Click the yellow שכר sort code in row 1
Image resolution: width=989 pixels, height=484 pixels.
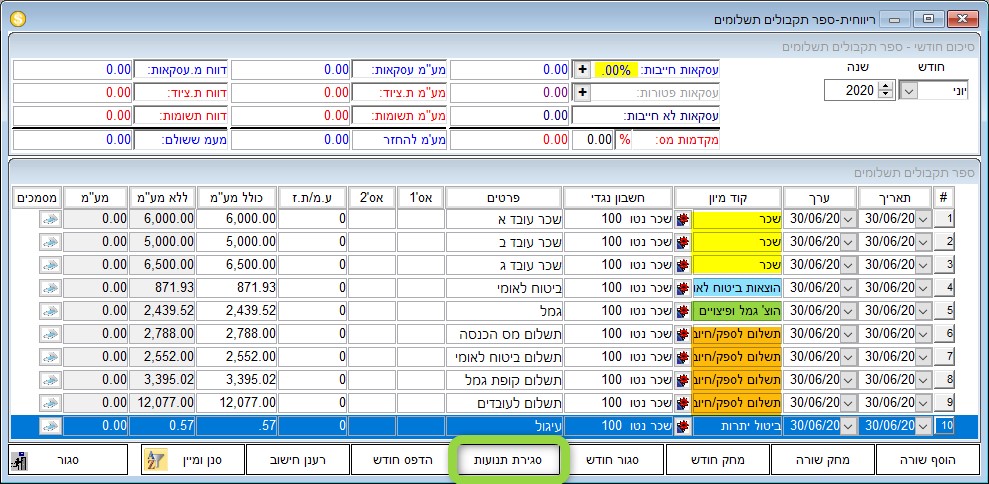737,220
